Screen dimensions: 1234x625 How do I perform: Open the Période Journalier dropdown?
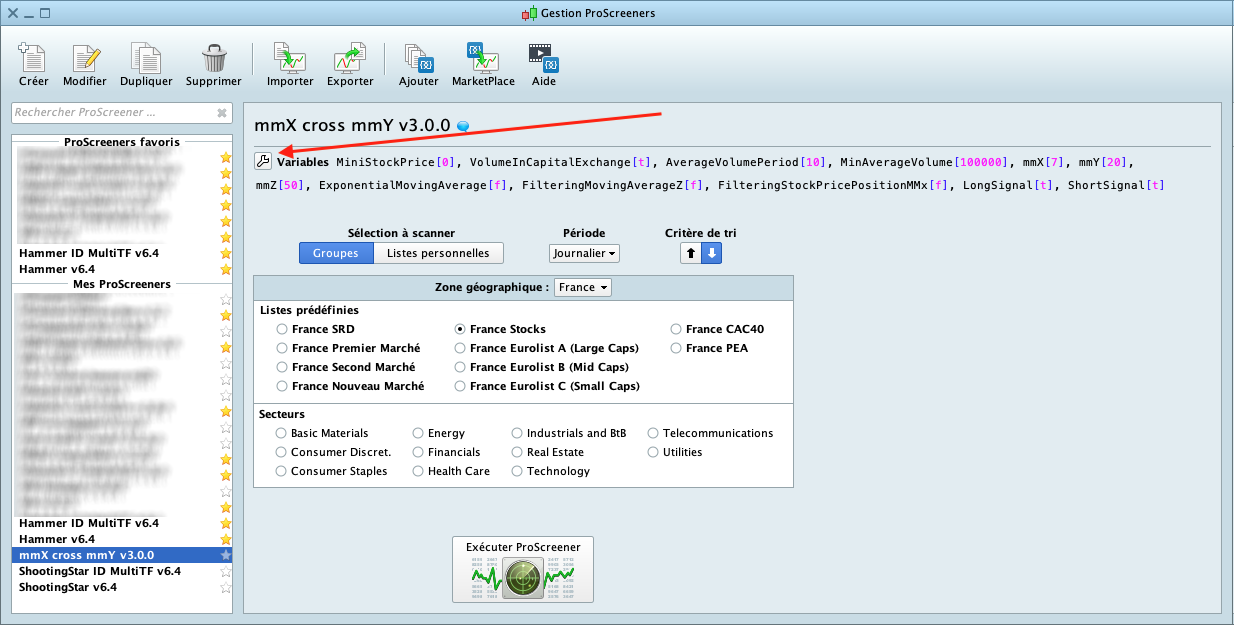(584, 254)
